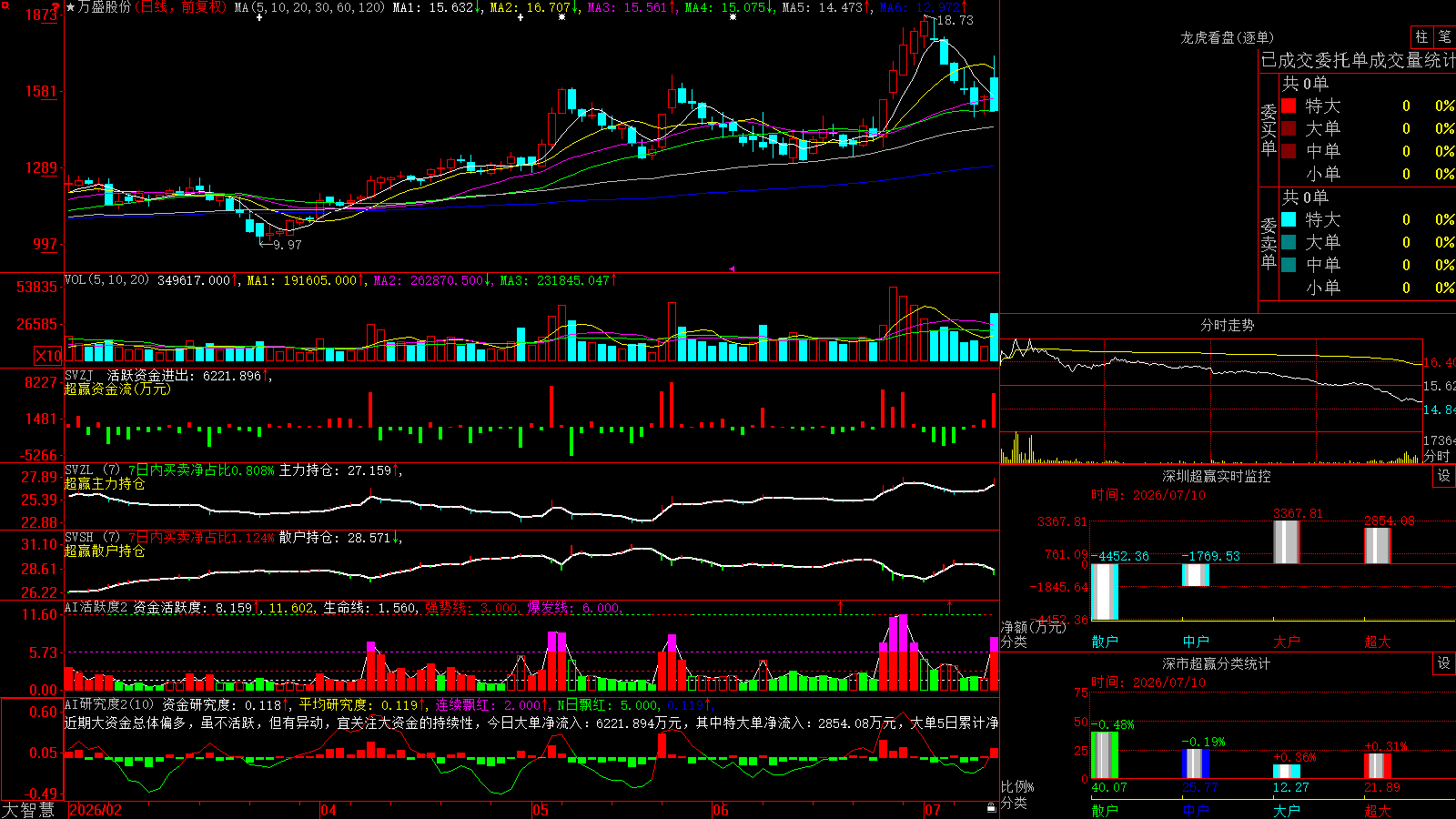Click the 04 month marker on timeline

329,810
